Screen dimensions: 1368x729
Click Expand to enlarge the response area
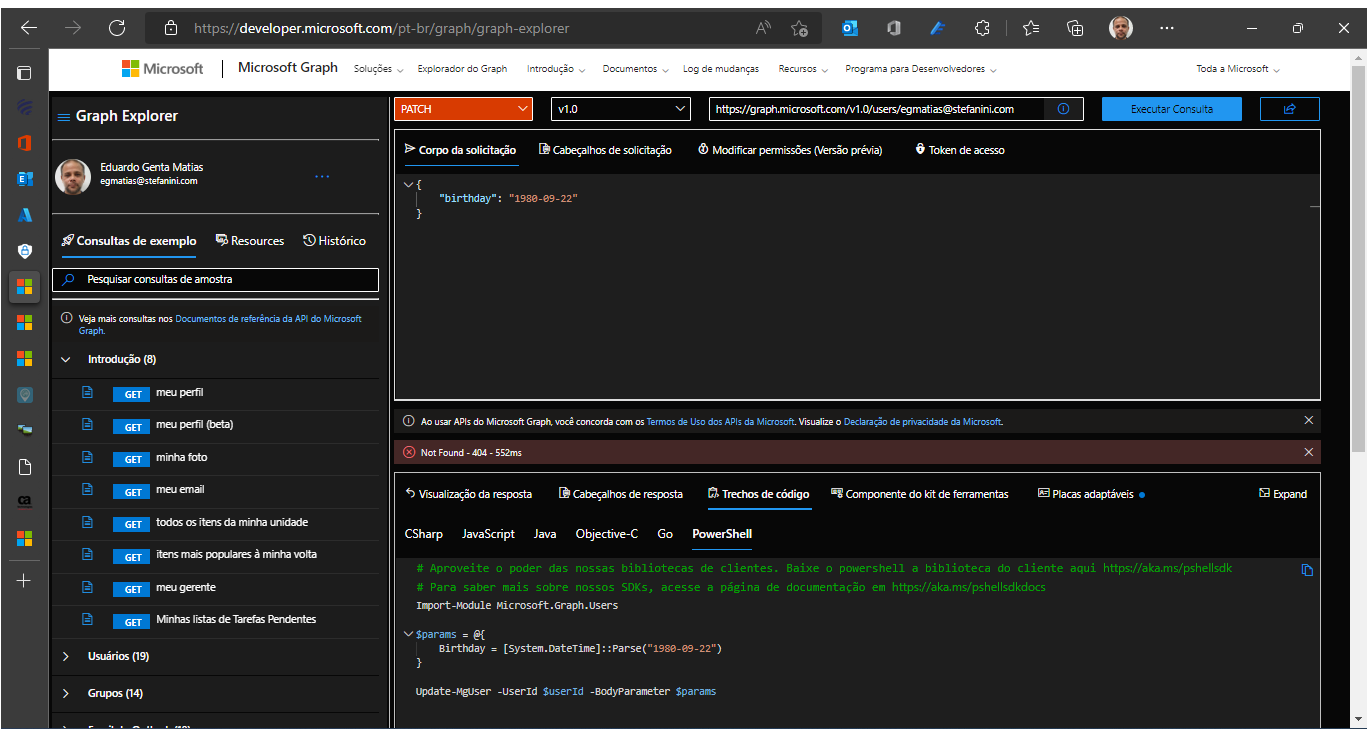coord(1283,494)
